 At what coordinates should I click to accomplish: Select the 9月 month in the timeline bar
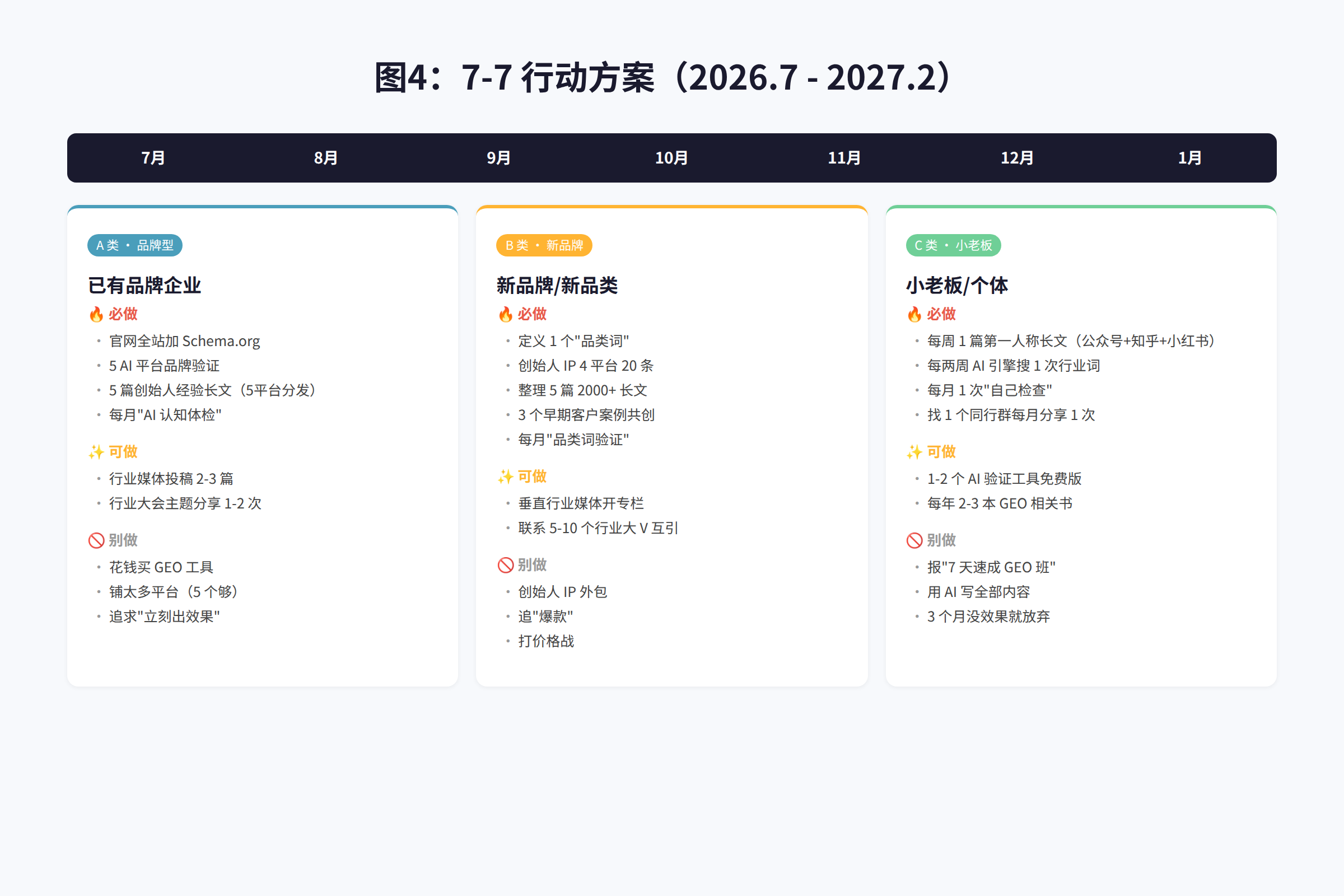tap(499, 158)
